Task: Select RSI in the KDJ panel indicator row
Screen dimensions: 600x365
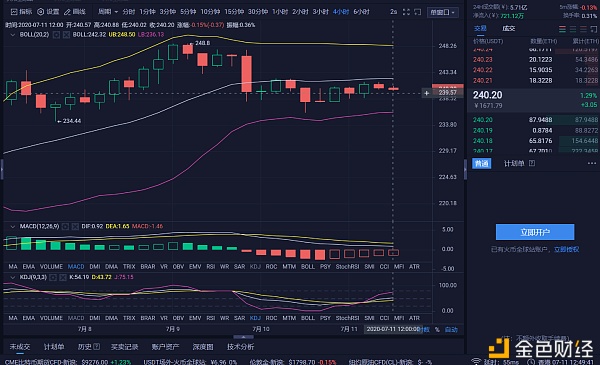Action: (210, 318)
